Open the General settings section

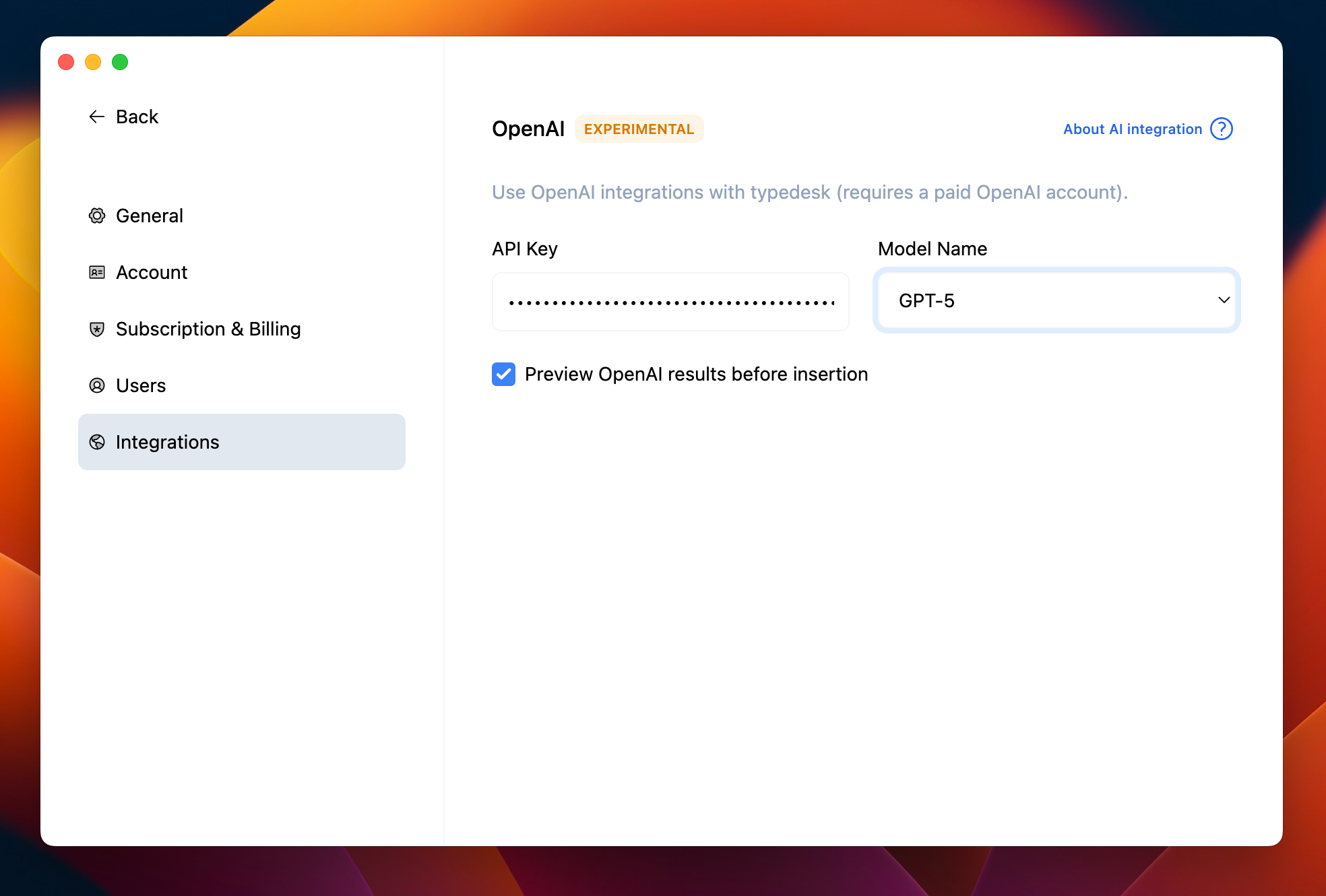(x=149, y=216)
